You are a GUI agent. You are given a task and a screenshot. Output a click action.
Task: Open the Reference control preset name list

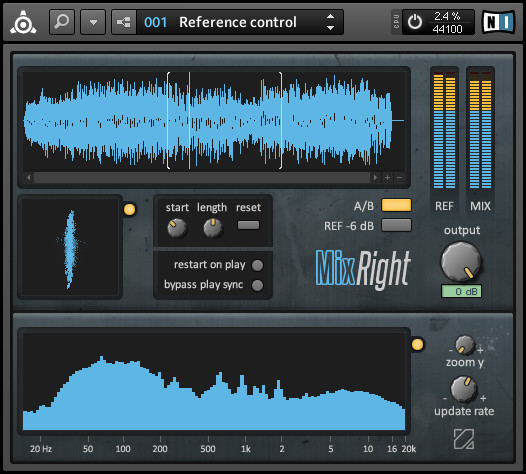click(x=238, y=22)
